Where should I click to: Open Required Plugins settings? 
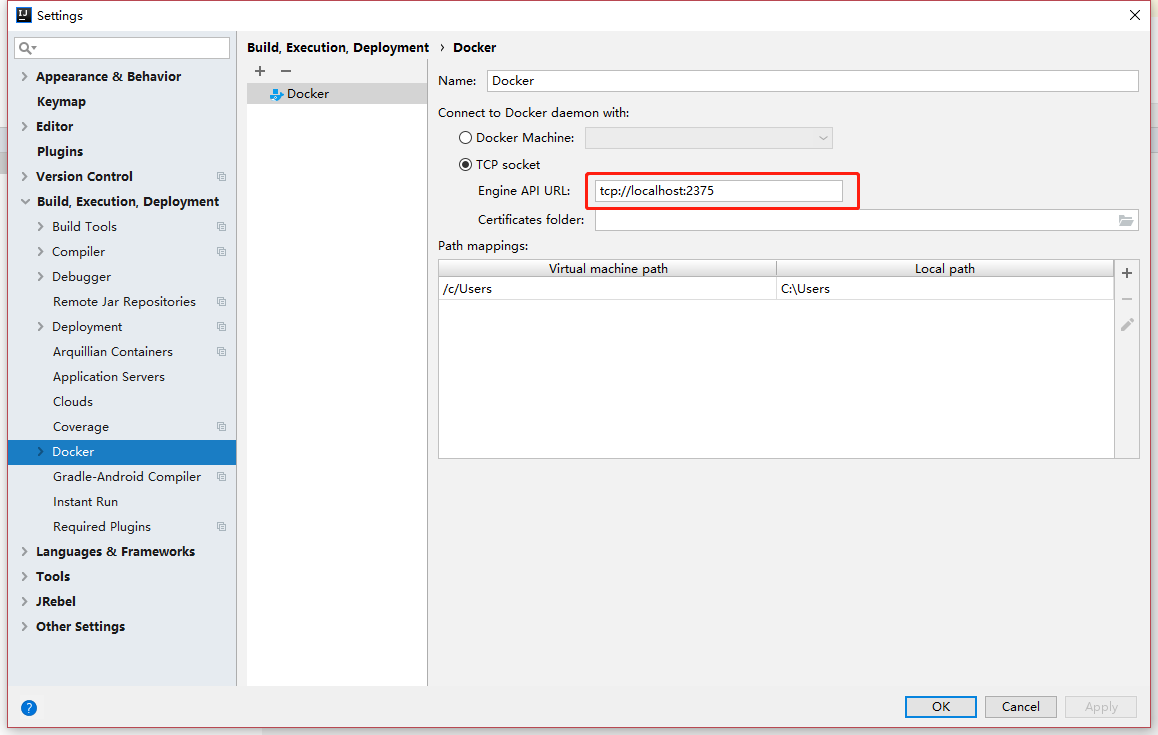[x=102, y=527]
